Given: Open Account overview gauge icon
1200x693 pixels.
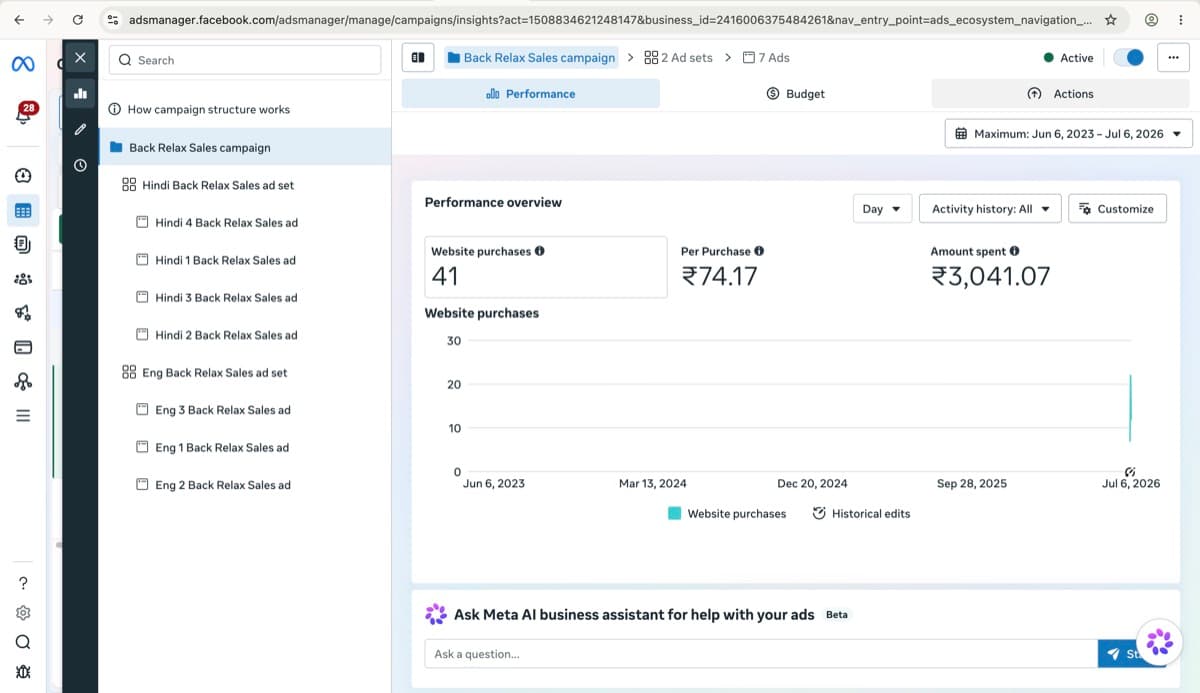Looking at the screenshot, I should coord(23,175).
